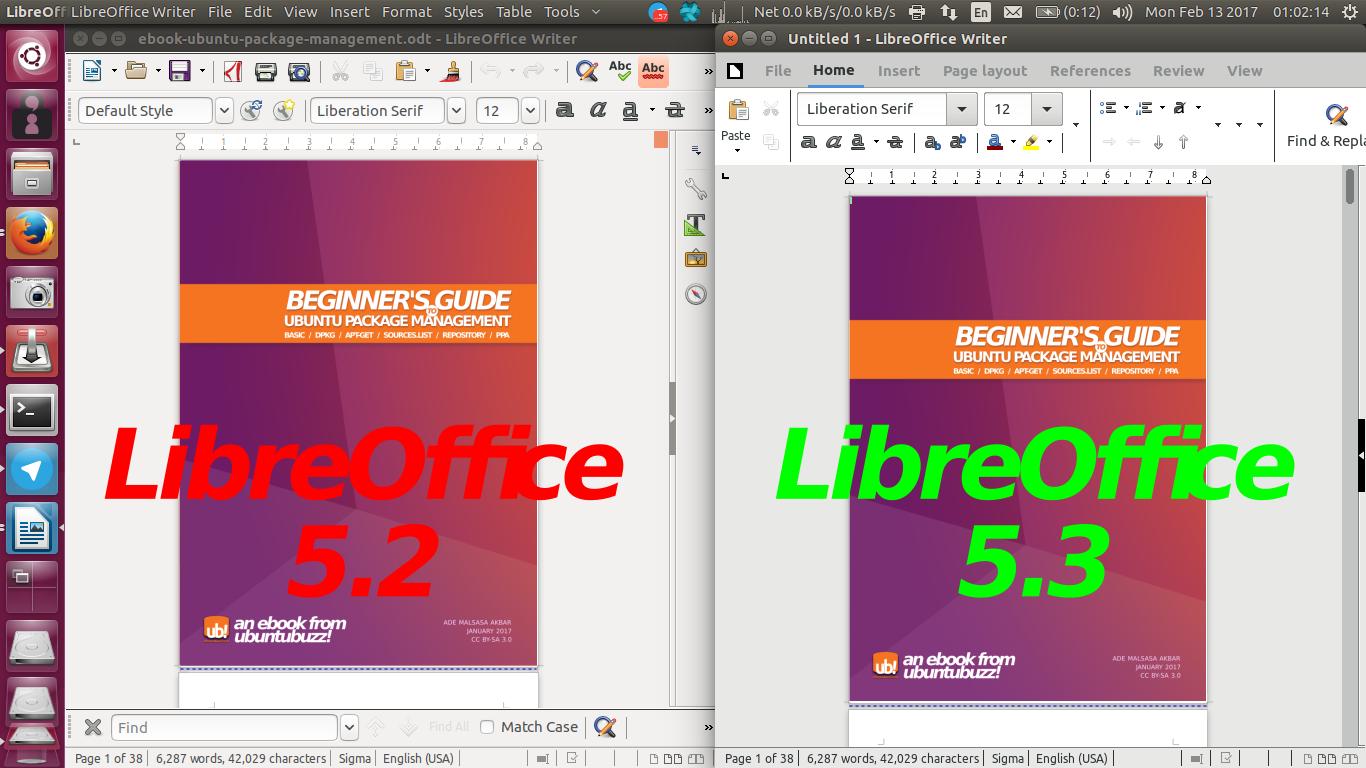Open Terminal from the Ubuntu launcher
Viewport: 1366px width, 768px height.
[32, 411]
